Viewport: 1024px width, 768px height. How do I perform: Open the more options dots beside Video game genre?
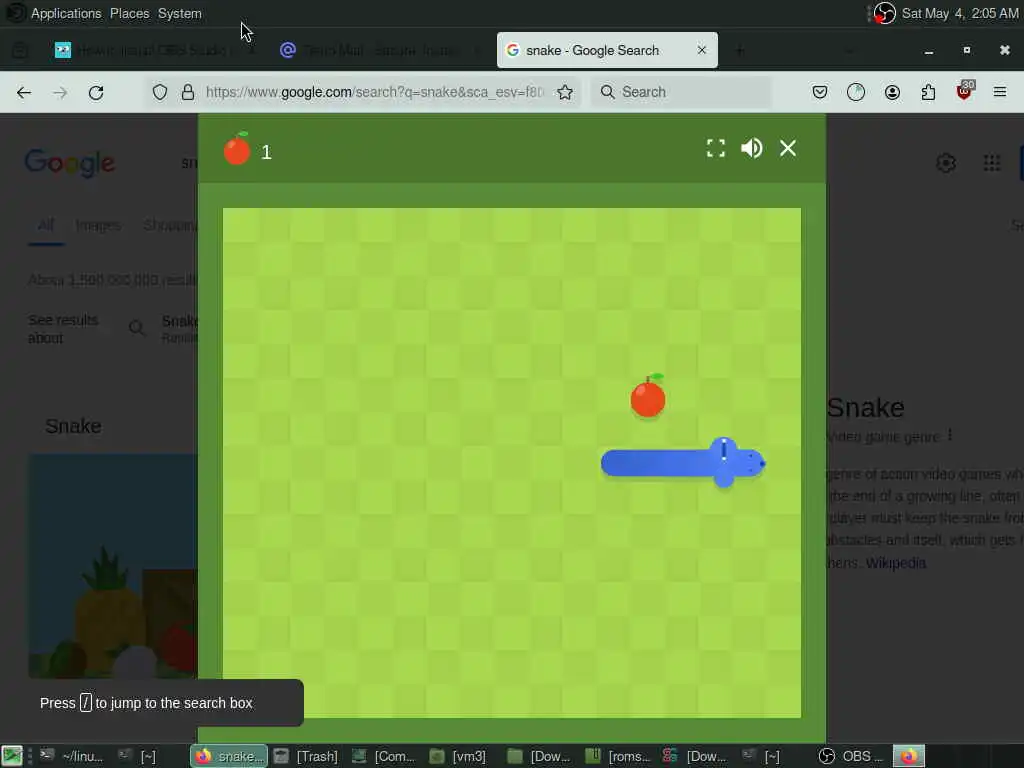point(950,436)
